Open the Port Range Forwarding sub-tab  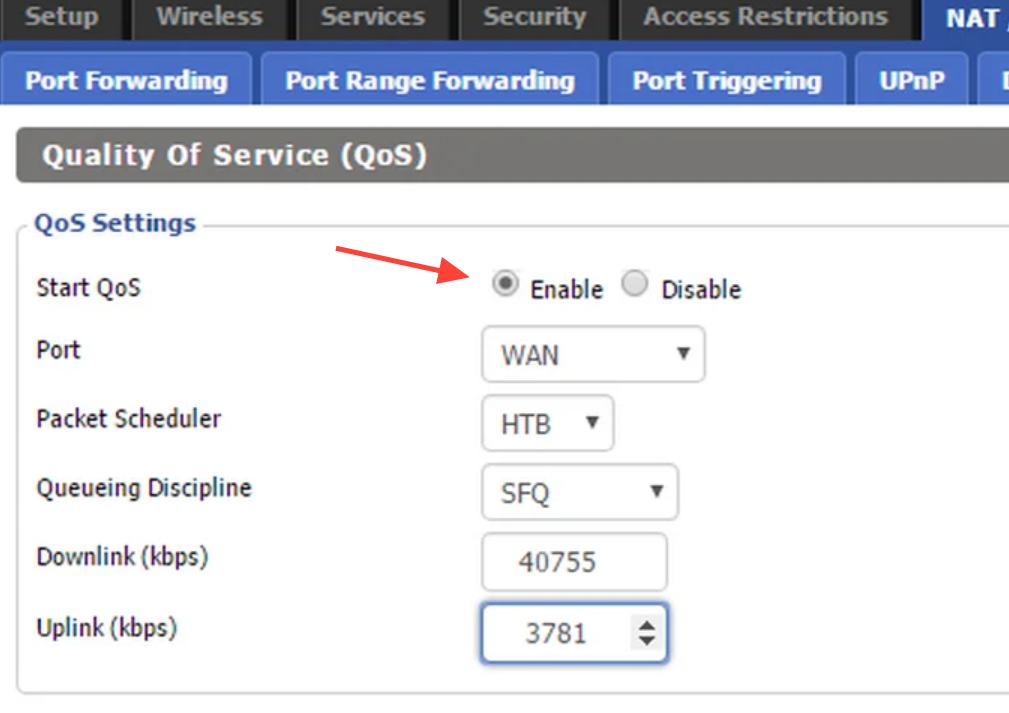(430, 80)
